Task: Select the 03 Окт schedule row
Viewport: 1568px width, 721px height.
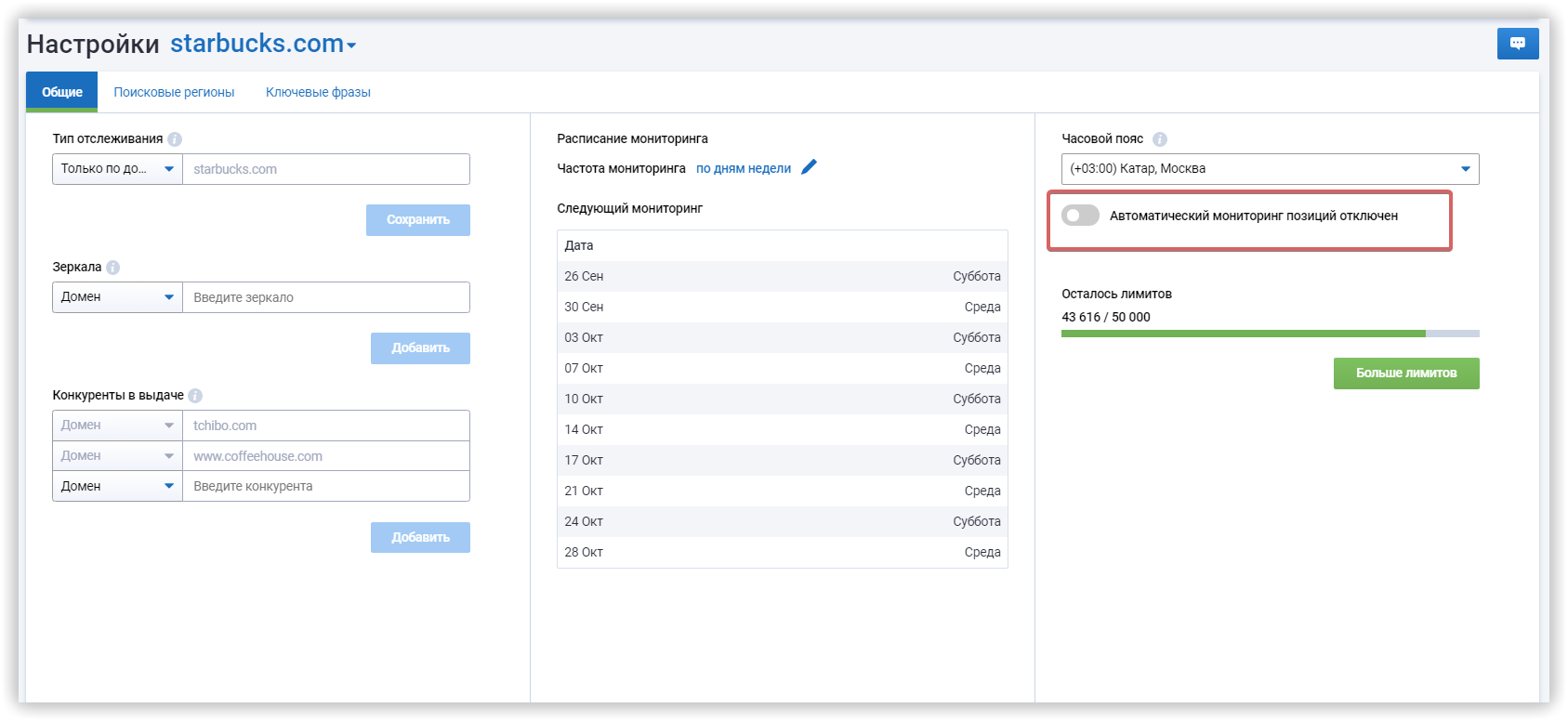Action: coord(783,337)
